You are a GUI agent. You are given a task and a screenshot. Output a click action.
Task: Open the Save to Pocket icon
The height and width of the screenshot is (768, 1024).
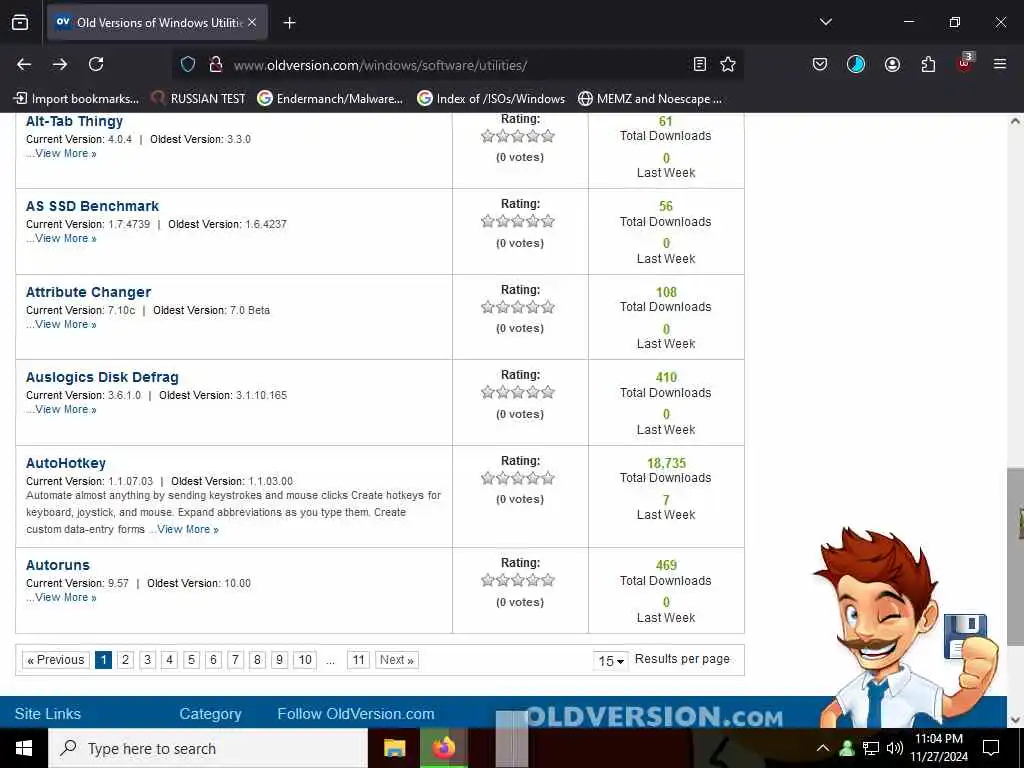tap(820, 64)
